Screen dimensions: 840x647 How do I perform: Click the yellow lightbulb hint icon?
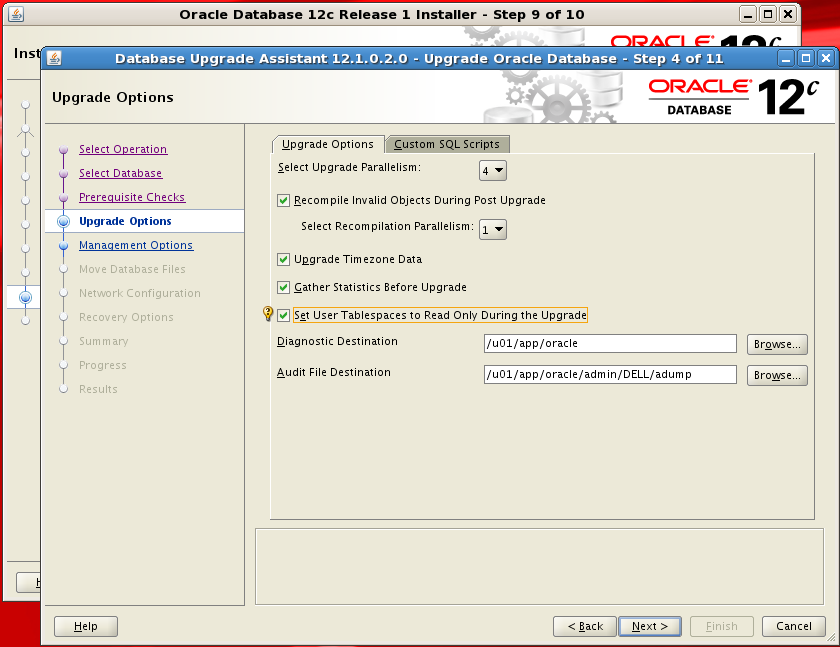tap(268, 313)
